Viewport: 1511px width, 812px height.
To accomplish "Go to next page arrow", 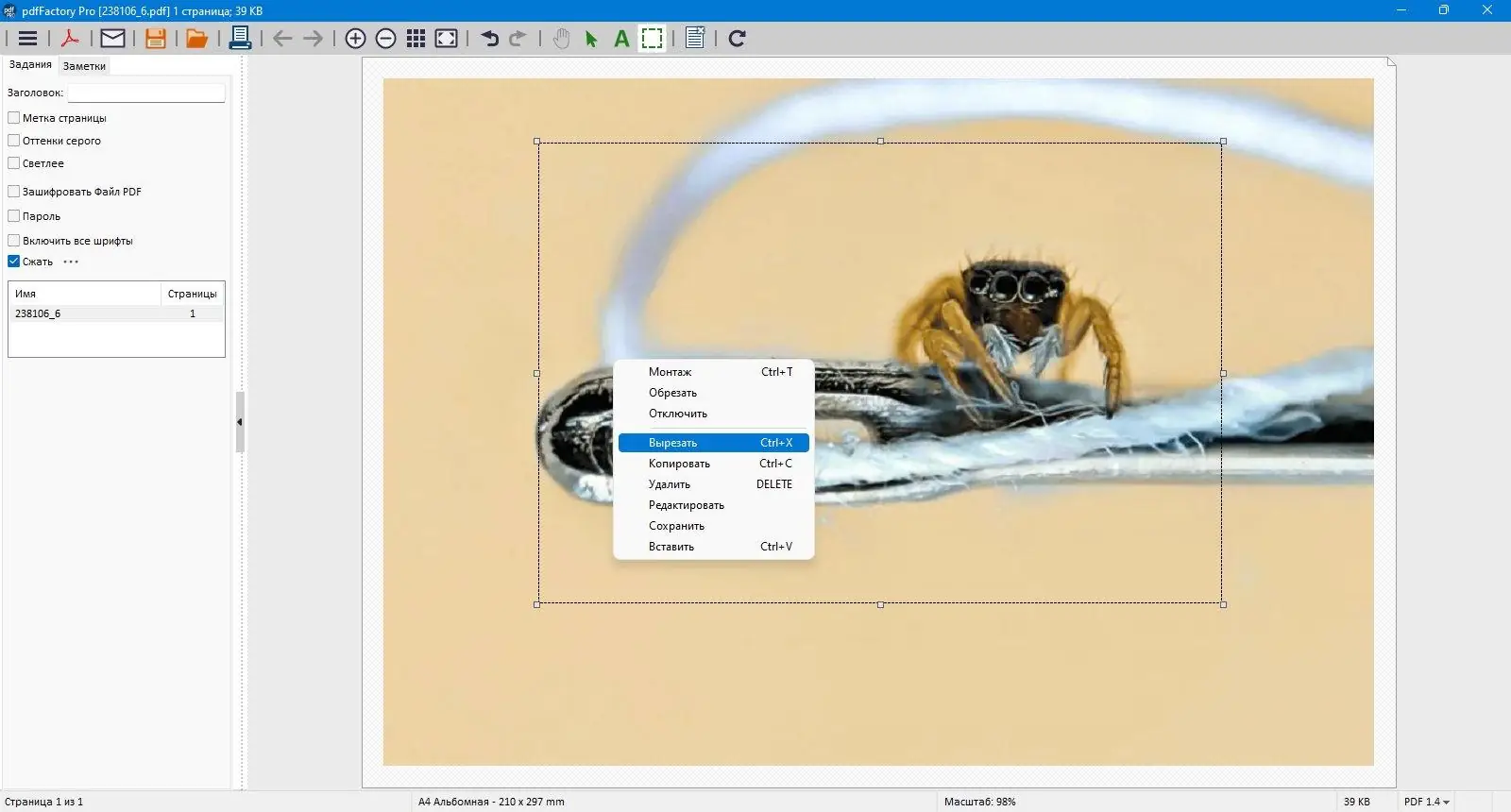I will tap(313, 39).
